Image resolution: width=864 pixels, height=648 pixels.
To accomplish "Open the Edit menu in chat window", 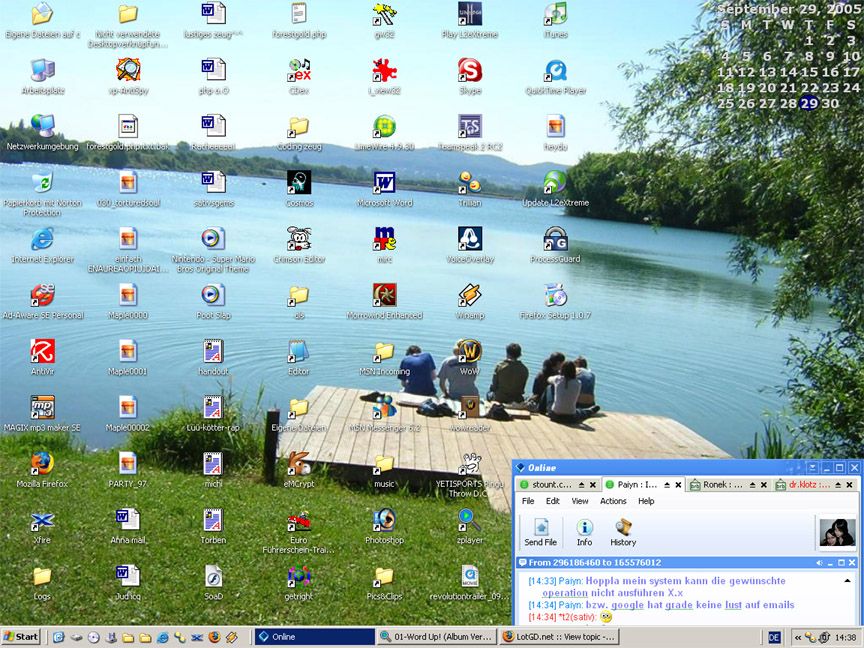I will (x=553, y=501).
